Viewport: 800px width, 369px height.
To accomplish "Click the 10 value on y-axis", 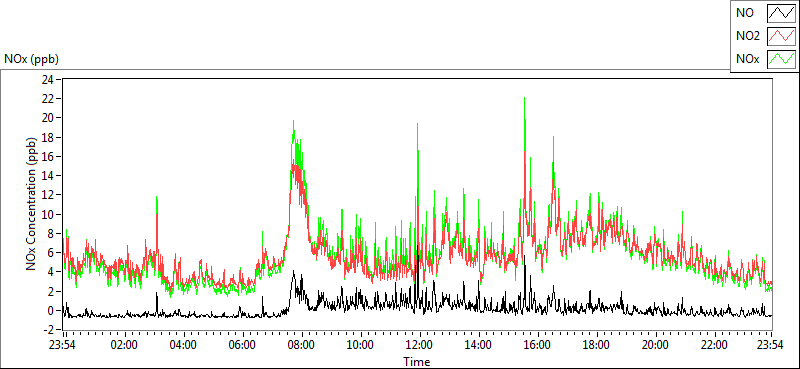I will coord(48,214).
